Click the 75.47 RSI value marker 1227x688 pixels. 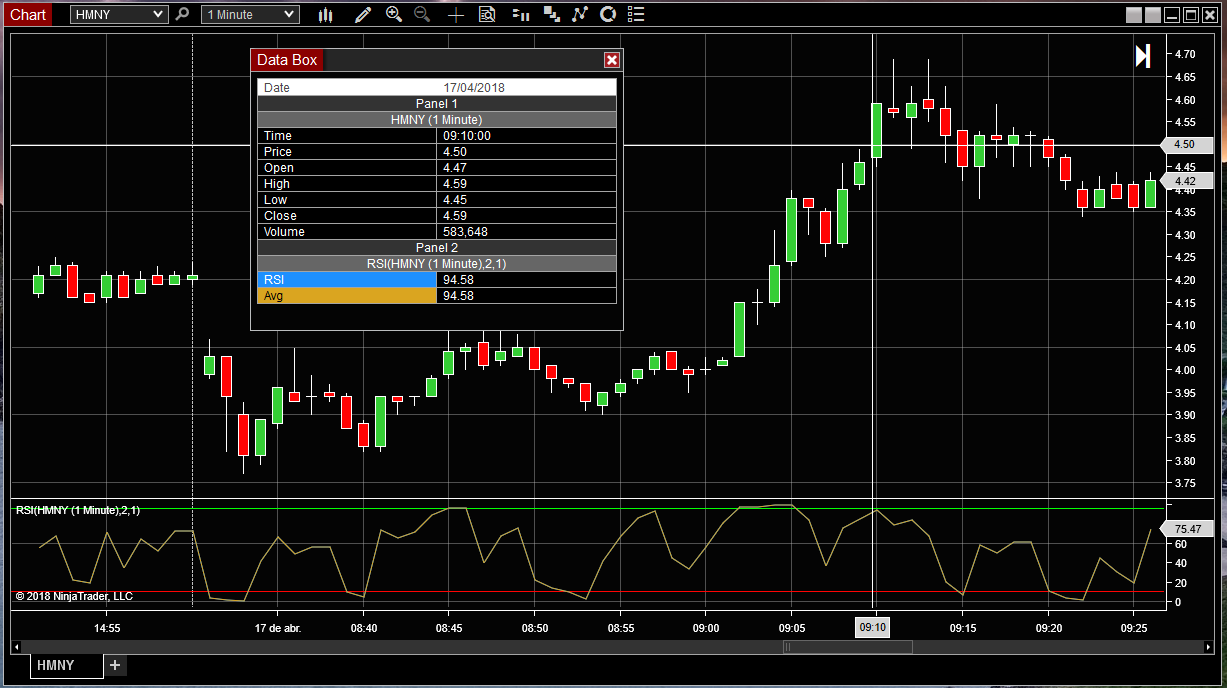(1187, 529)
